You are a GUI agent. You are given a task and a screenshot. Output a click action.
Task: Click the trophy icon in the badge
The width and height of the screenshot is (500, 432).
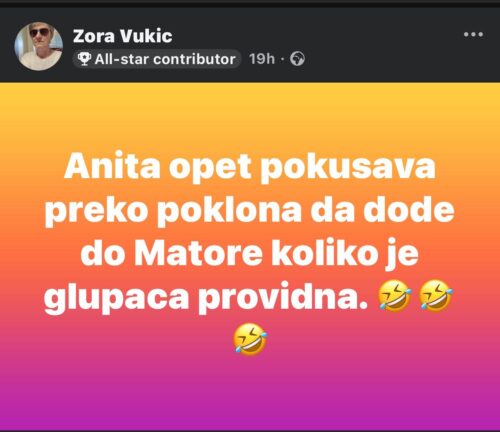click(84, 59)
